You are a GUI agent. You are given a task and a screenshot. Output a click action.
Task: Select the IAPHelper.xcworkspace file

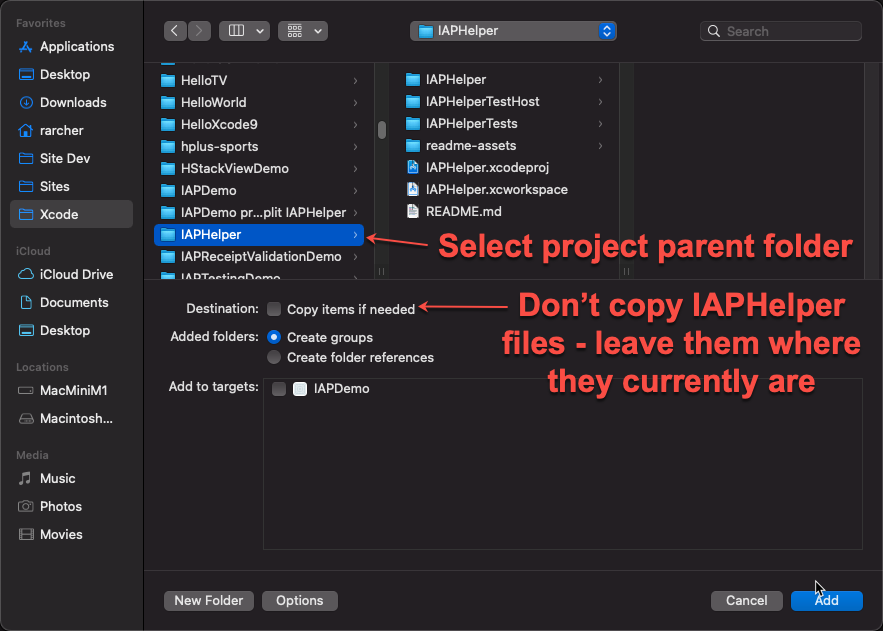(505, 189)
